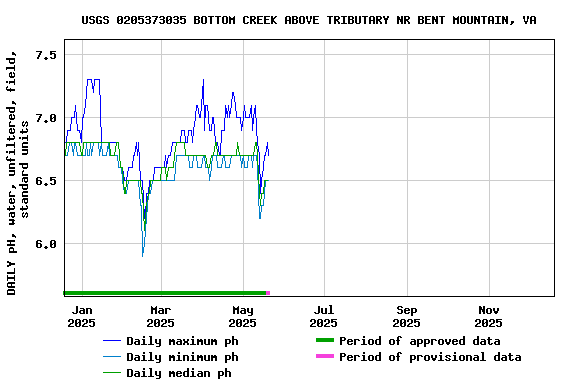Click the chart title mentioning BOTTOM CREEK

click(x=309, y=20)
